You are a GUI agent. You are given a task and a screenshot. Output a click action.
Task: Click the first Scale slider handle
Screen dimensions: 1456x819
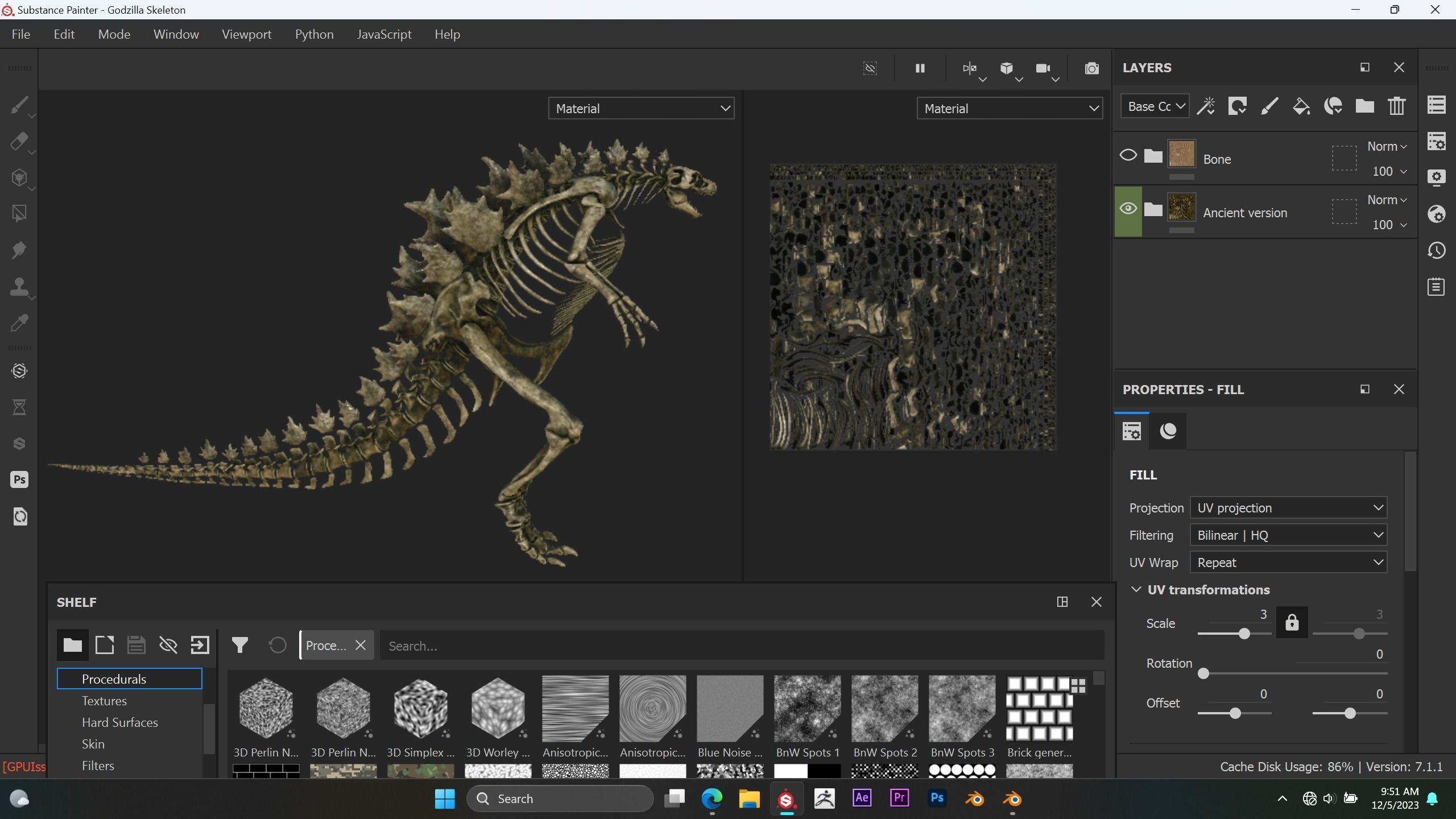coord(1244,634)
